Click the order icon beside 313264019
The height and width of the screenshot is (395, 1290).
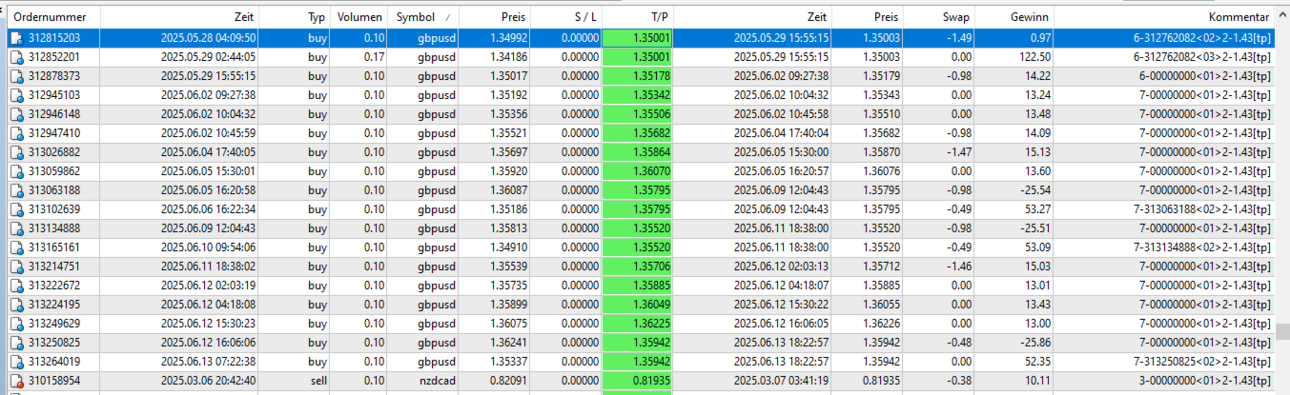16,361
